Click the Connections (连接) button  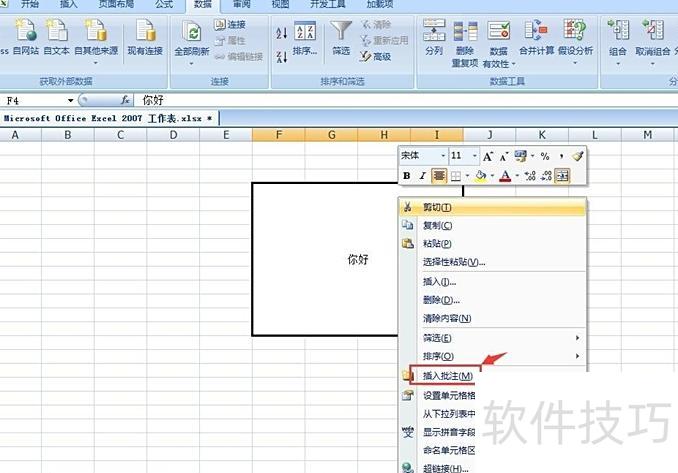tap(230, 25)
